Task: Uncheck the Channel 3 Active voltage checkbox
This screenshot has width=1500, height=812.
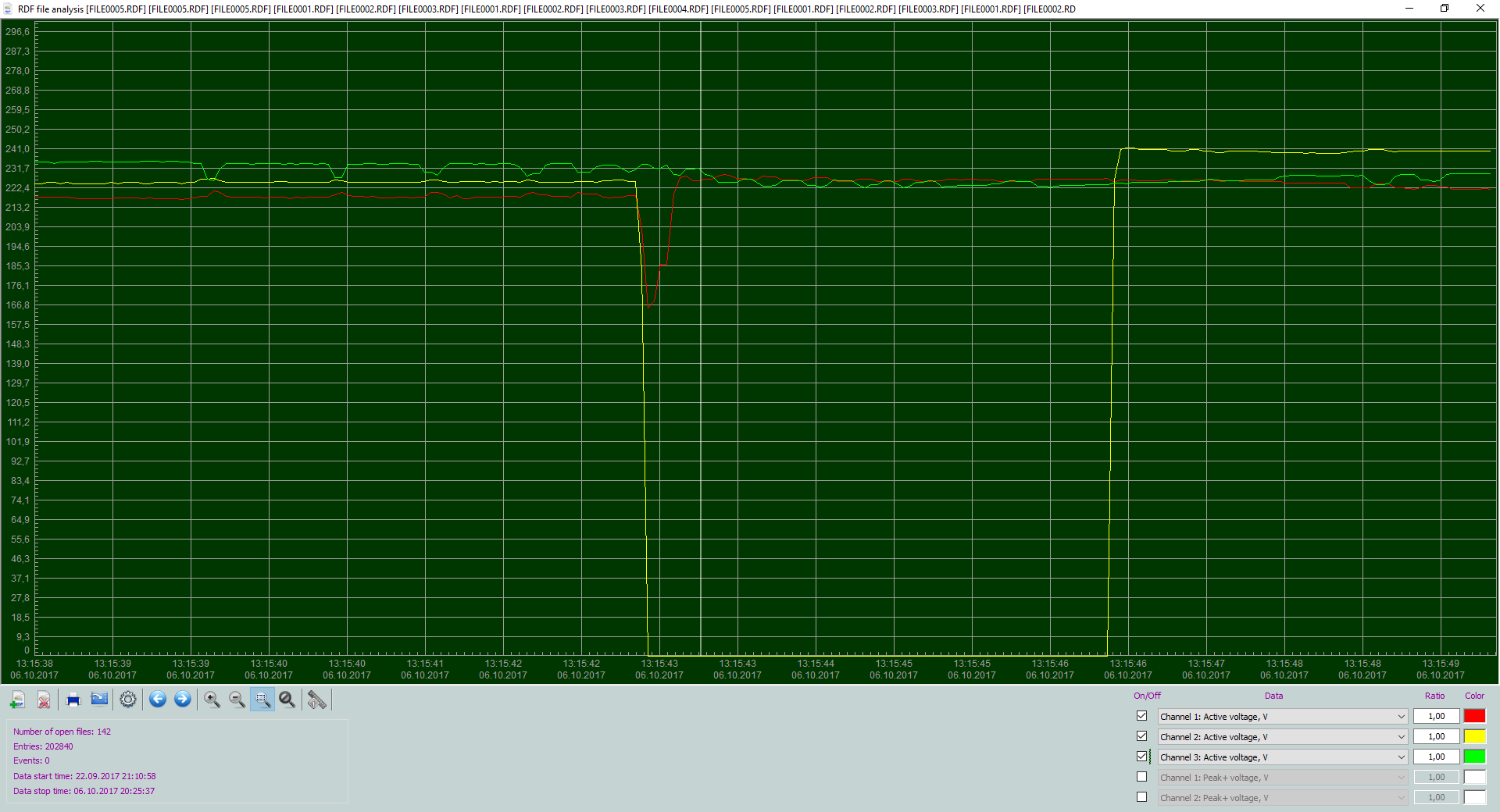Action: coord(1142,757)
